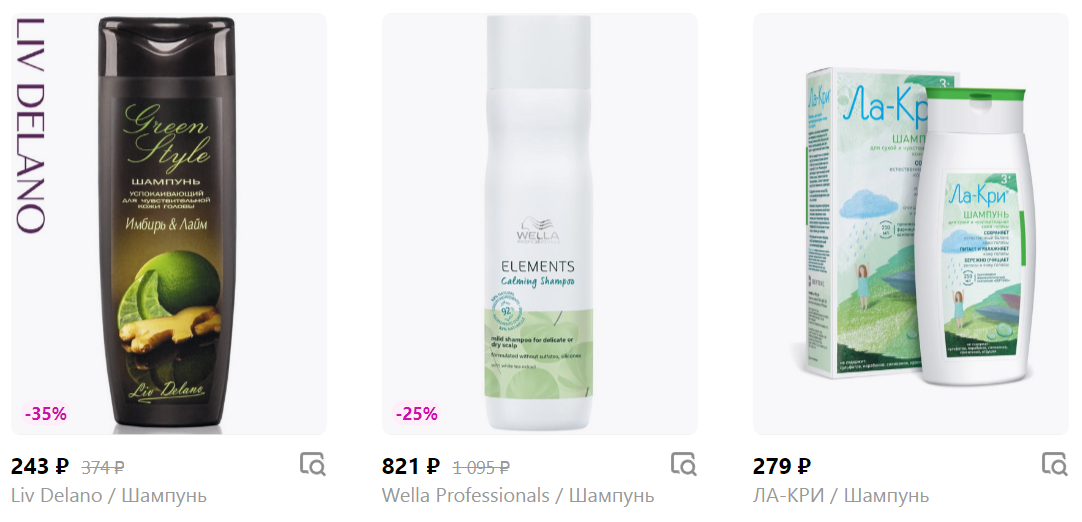Click the 821 ₽ price
This screenshot has height=522, width=1082.
pyautogui.click(x=411, y=467)
